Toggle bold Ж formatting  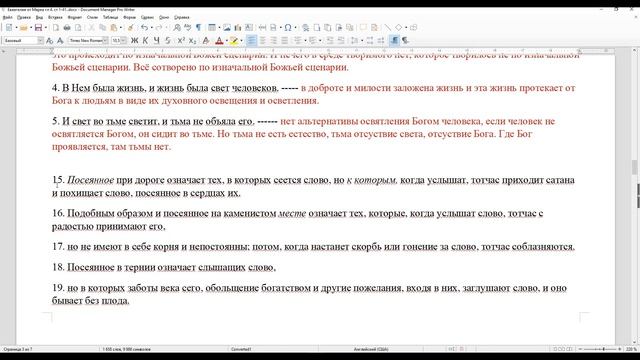[x=134, y=40]
